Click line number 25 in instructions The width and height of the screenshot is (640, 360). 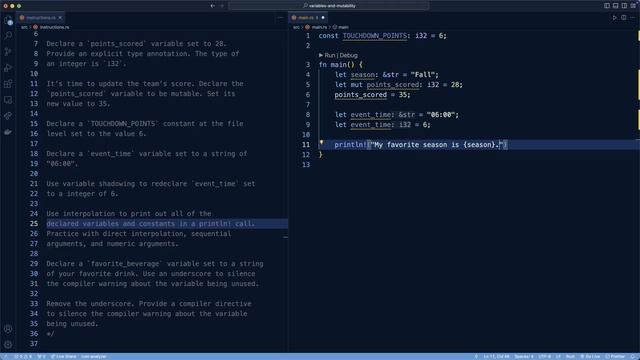click(x=33, y=224)
